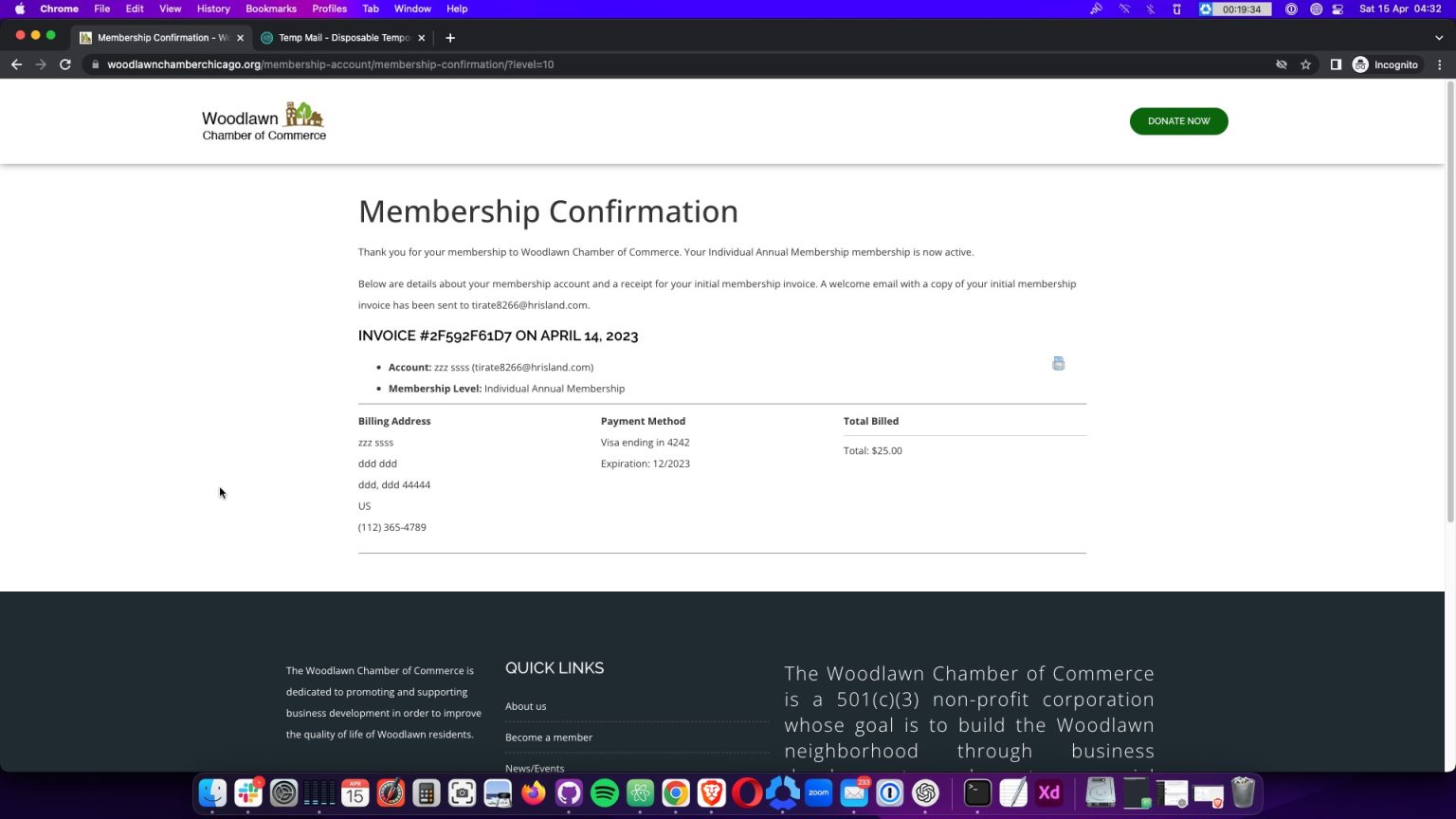
Task: Go back using the browser back arrow
Action: tap(16, 64)
